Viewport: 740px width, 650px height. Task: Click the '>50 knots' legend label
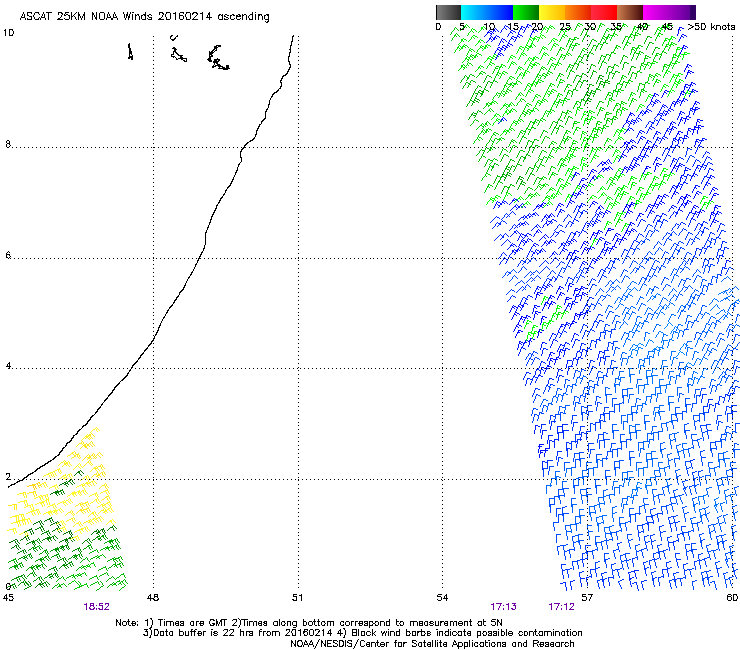711,26
